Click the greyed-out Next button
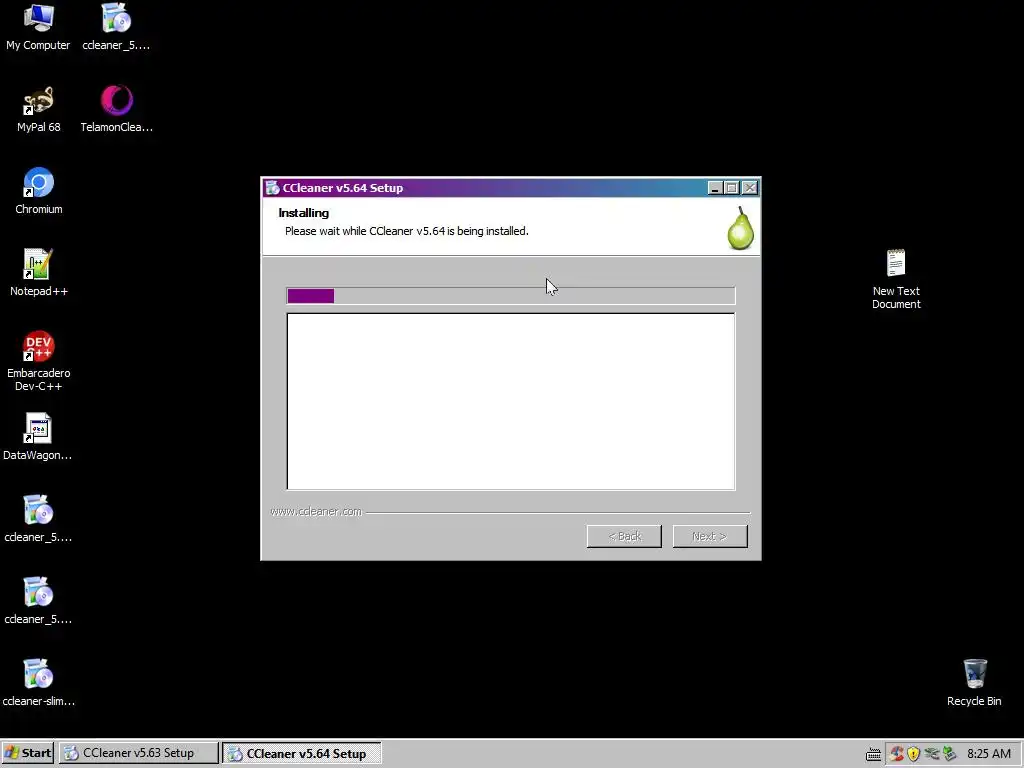 click(710, 536)
